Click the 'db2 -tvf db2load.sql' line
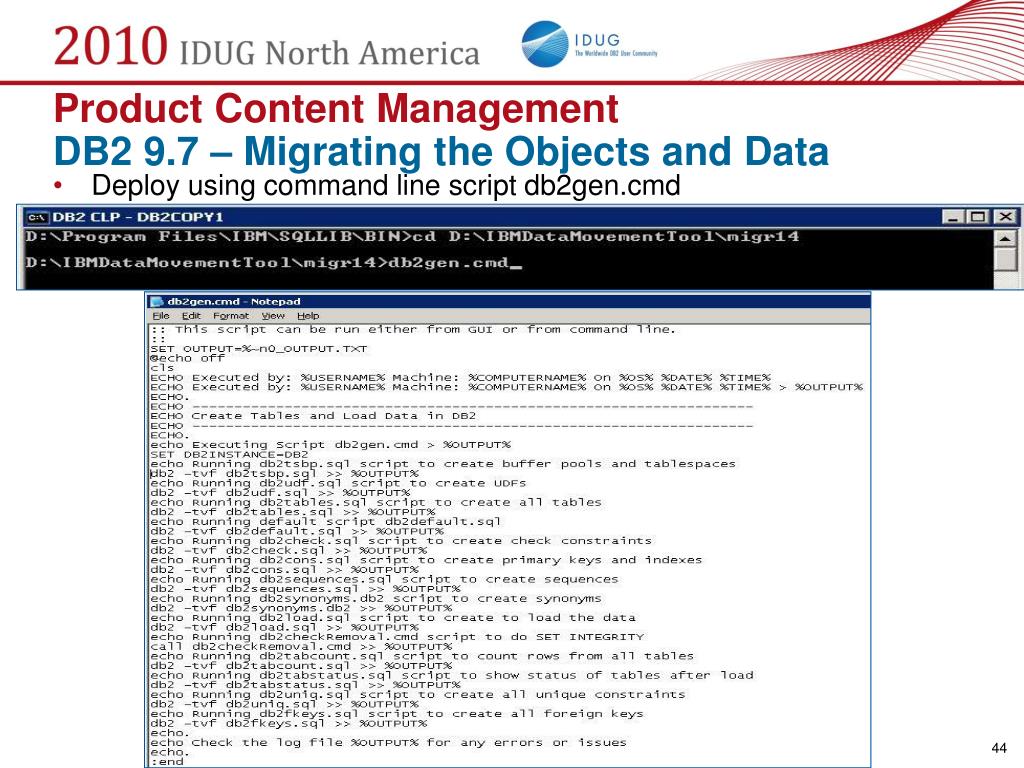The width and height of the screenshot is (1024, 768). click(x=284, y=628)
